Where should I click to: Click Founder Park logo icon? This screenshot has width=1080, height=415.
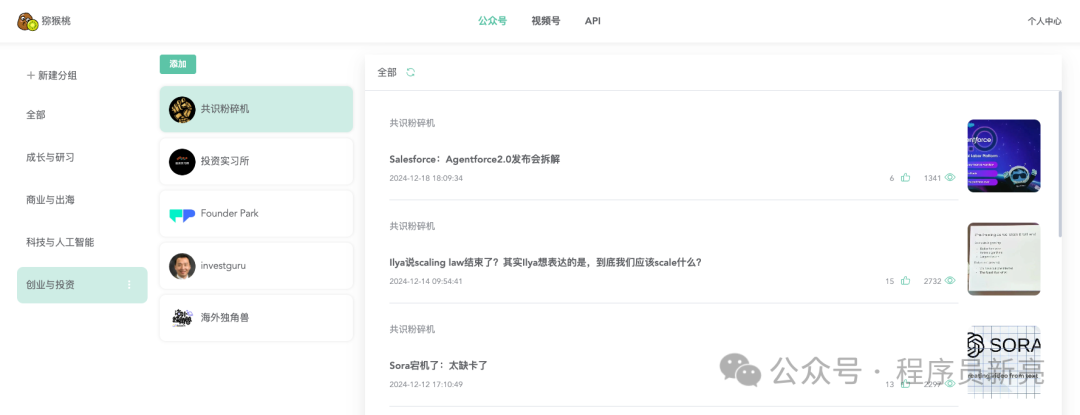[x=183, y=214]
